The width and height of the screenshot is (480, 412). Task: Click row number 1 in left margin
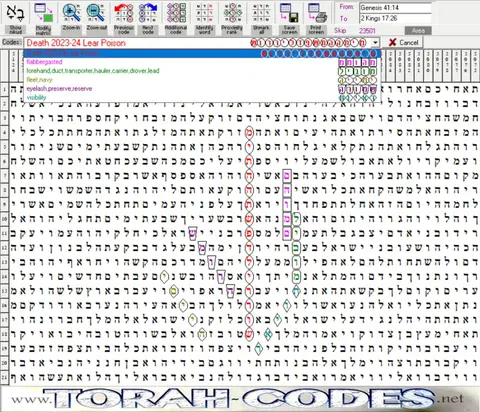[4, 89]
